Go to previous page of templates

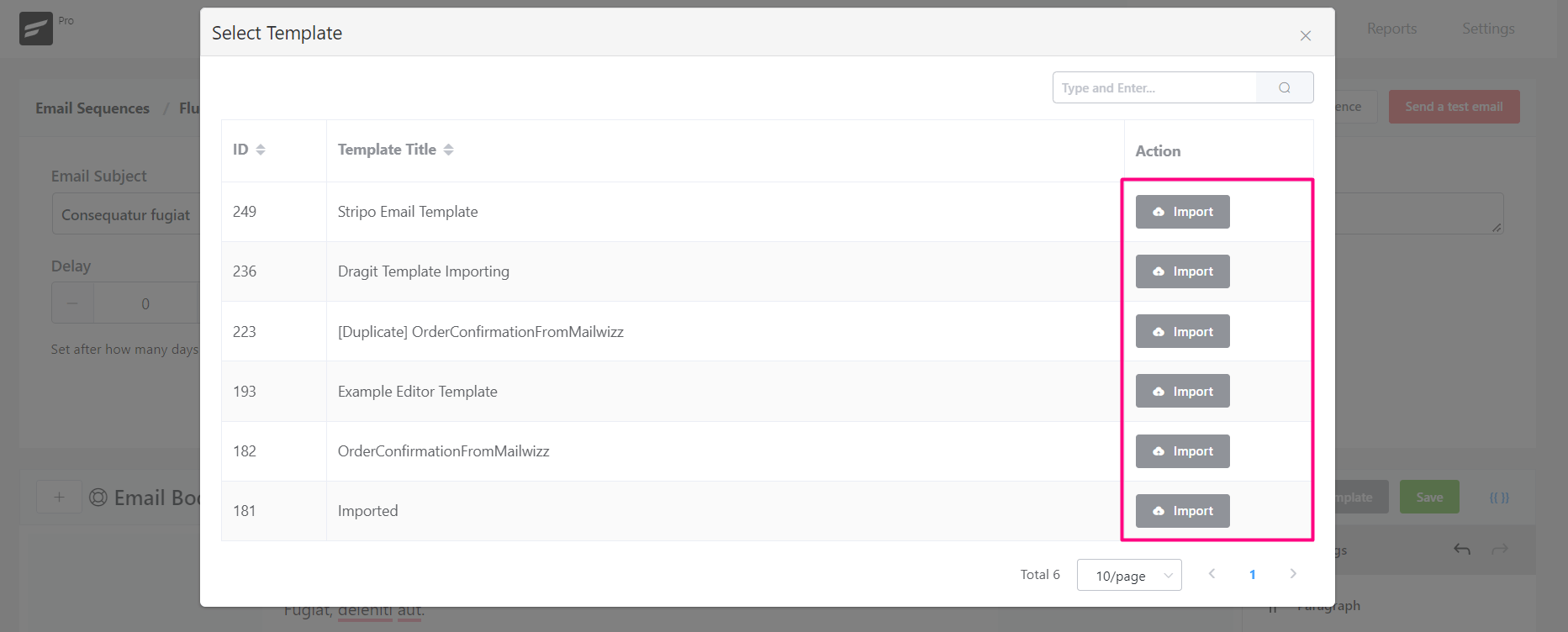point(1212,574)
